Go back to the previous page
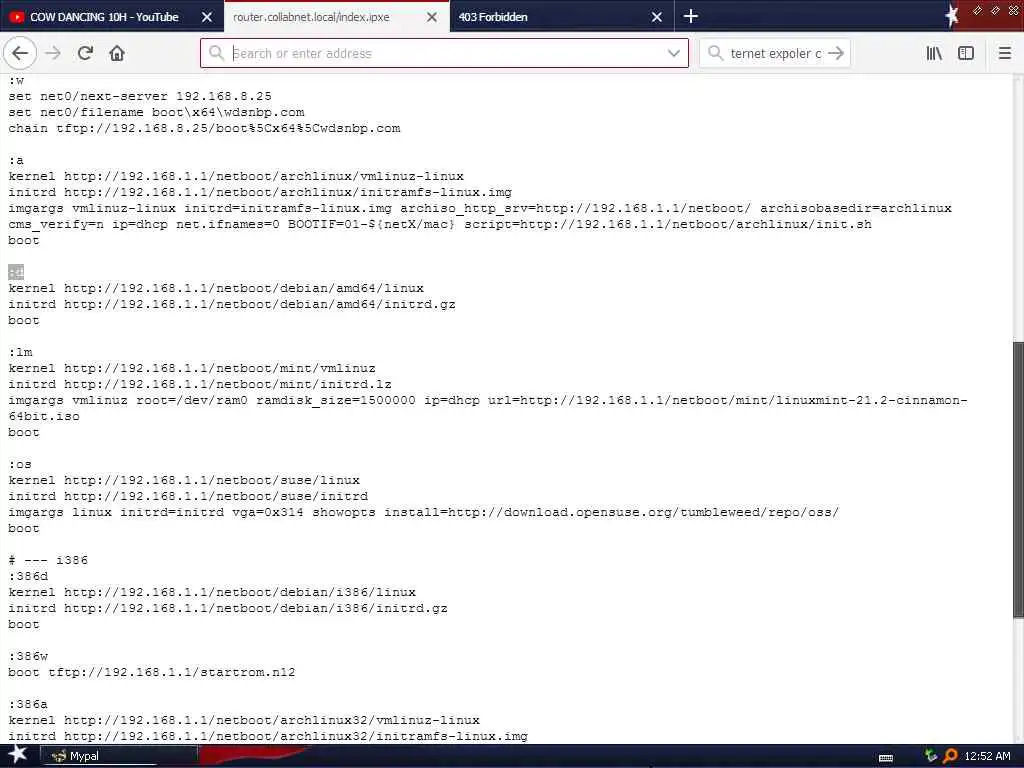The width and height of the screenshot is (1024, 768). tap(20, 53)
